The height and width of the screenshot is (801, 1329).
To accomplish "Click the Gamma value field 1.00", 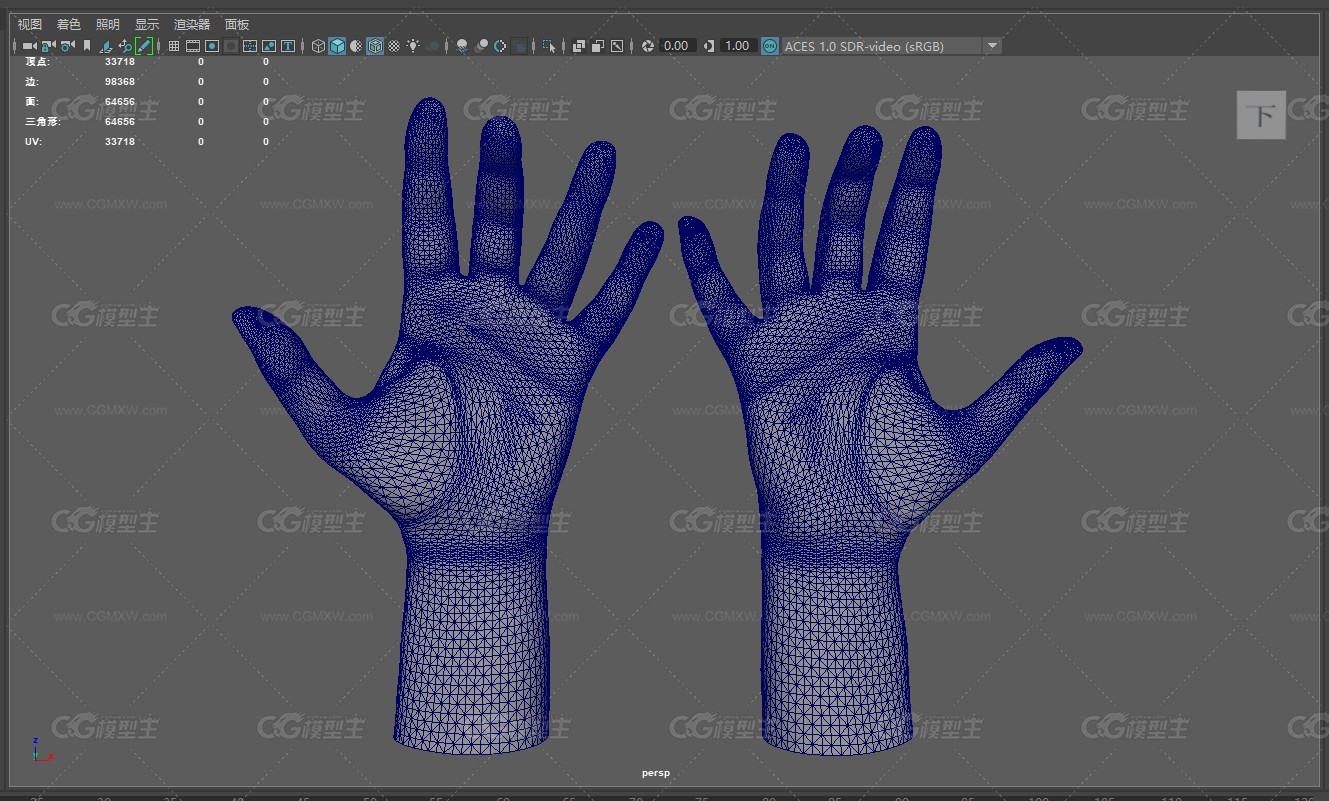I will (x=738, y=46).
